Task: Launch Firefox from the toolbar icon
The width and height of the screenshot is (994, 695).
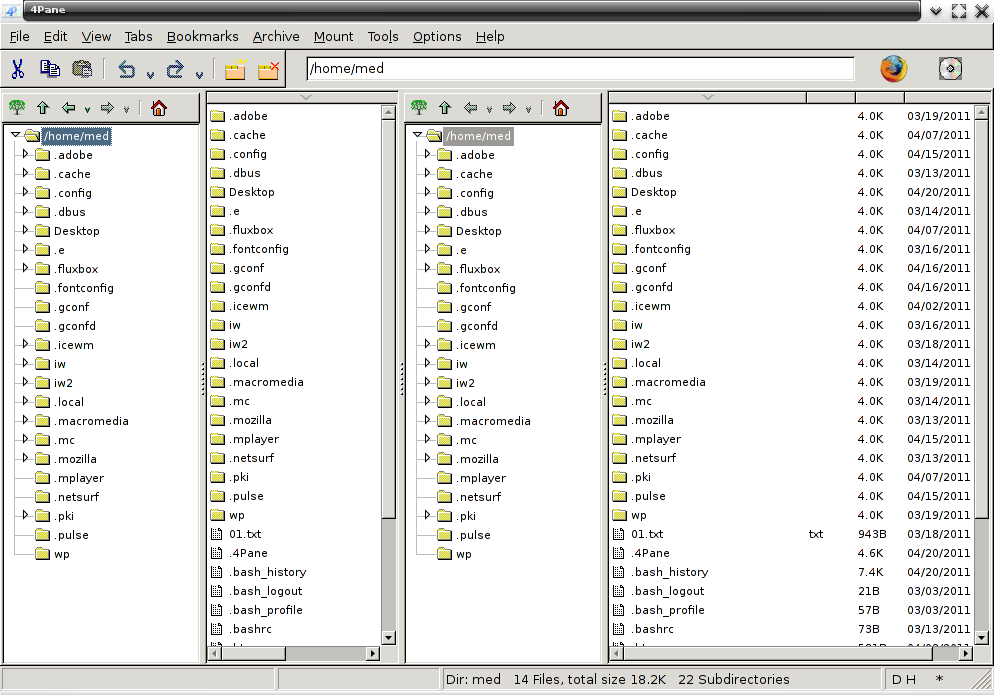Action: point(892,69)
